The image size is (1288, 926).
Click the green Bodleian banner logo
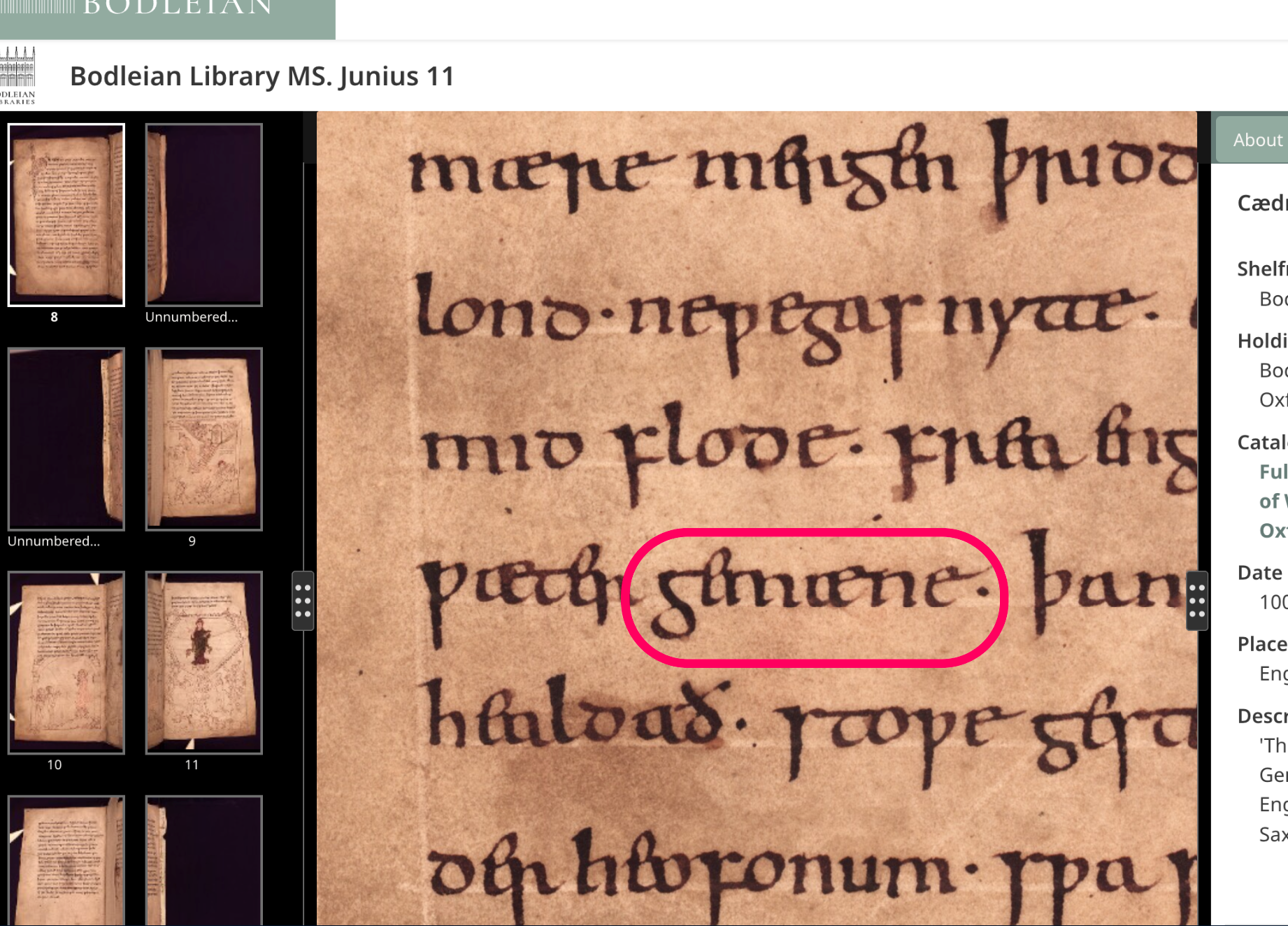(168, 14)
